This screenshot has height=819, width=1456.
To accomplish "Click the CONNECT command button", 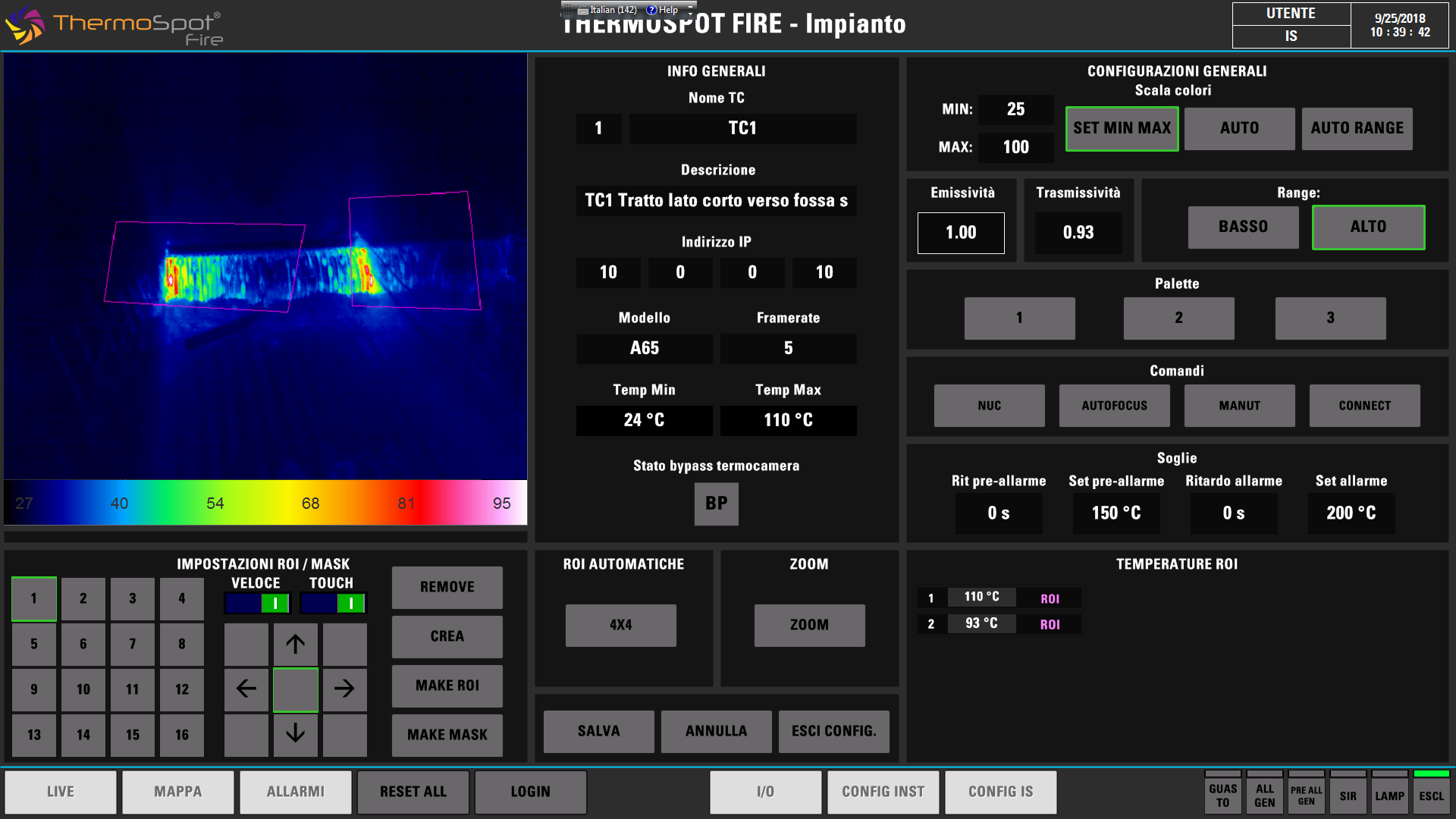I will [x=1364, y=406].
